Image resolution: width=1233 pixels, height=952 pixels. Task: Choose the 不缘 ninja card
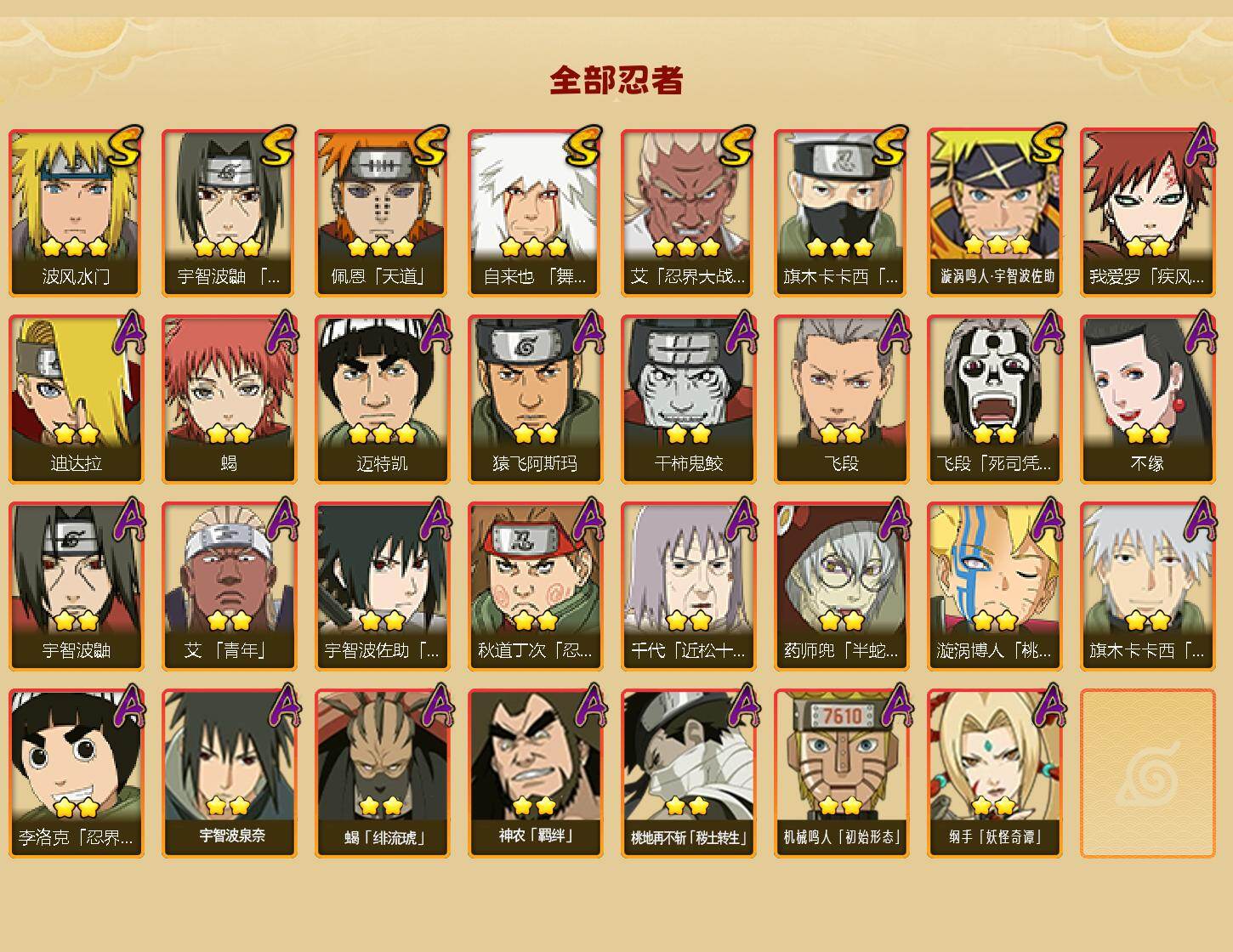(1148, 399)
